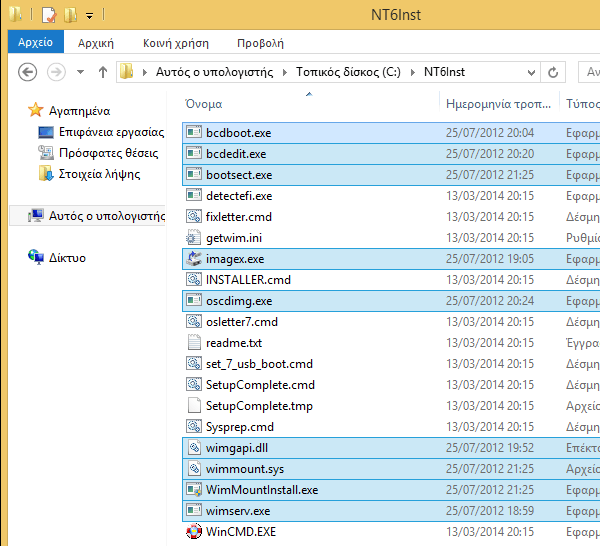Click the set_7_usb_boot.cmd file icon

click(x=194, y=363)
